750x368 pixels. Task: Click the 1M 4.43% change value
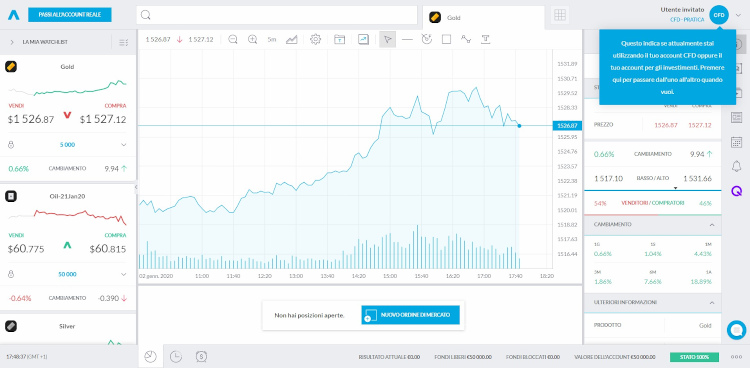pos(703,254)
